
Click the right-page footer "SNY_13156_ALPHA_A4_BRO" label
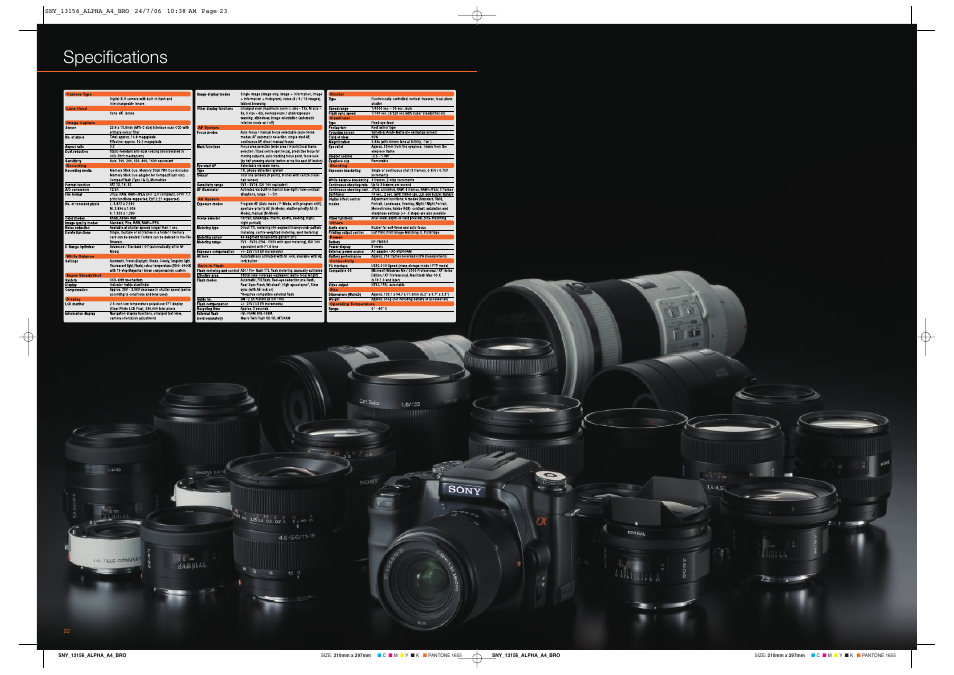click(x=526, y=656)
